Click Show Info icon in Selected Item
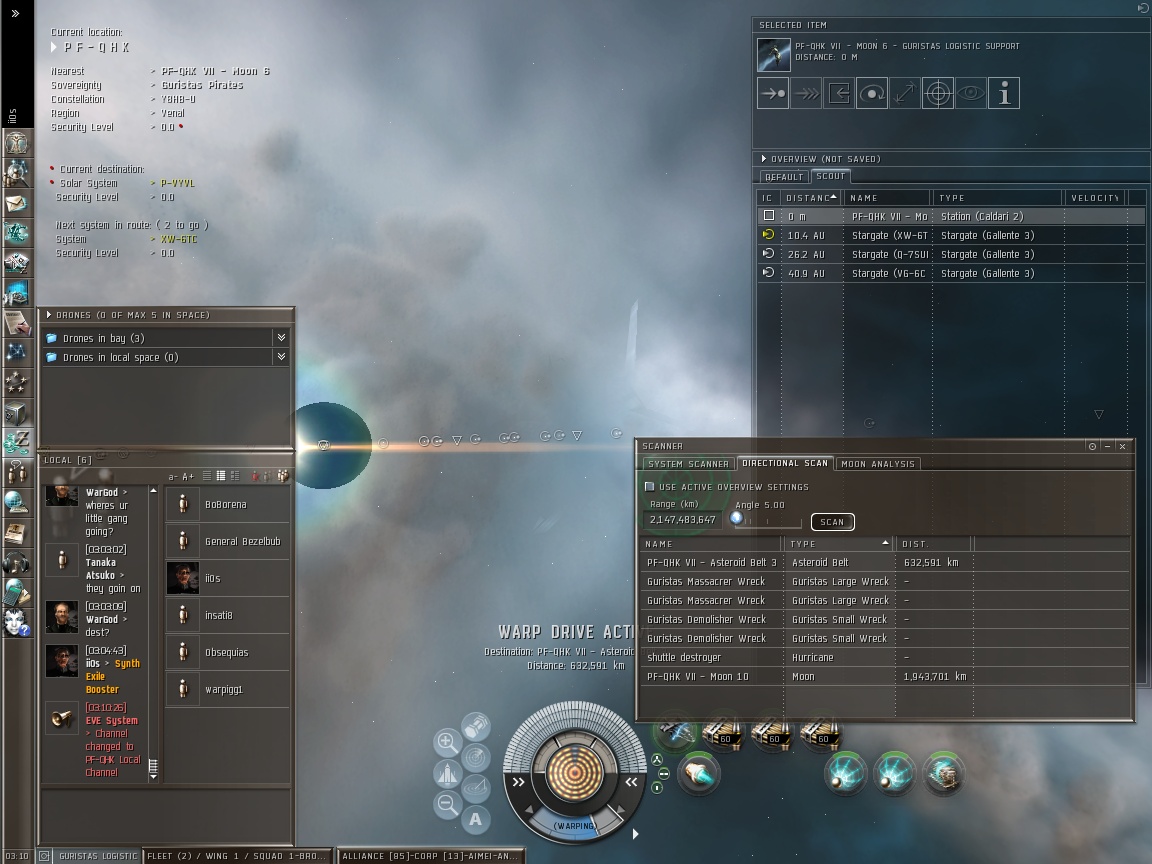1152x864 pixels. (1004, 93)
